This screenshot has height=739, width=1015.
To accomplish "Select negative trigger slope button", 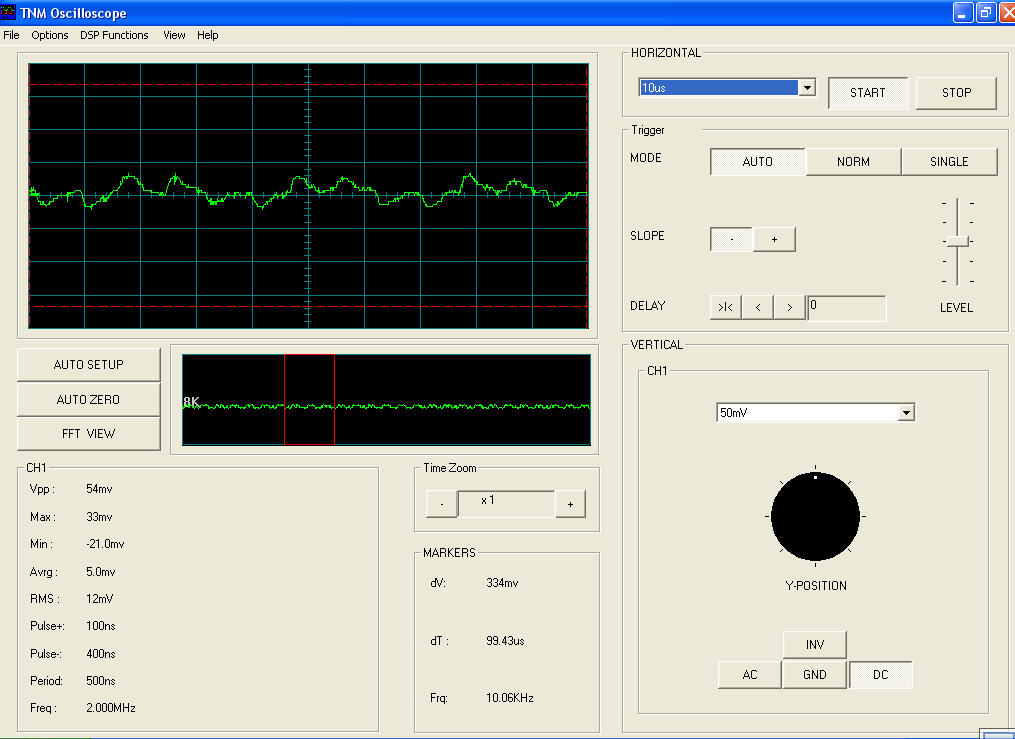I will [x=731, y=239].
